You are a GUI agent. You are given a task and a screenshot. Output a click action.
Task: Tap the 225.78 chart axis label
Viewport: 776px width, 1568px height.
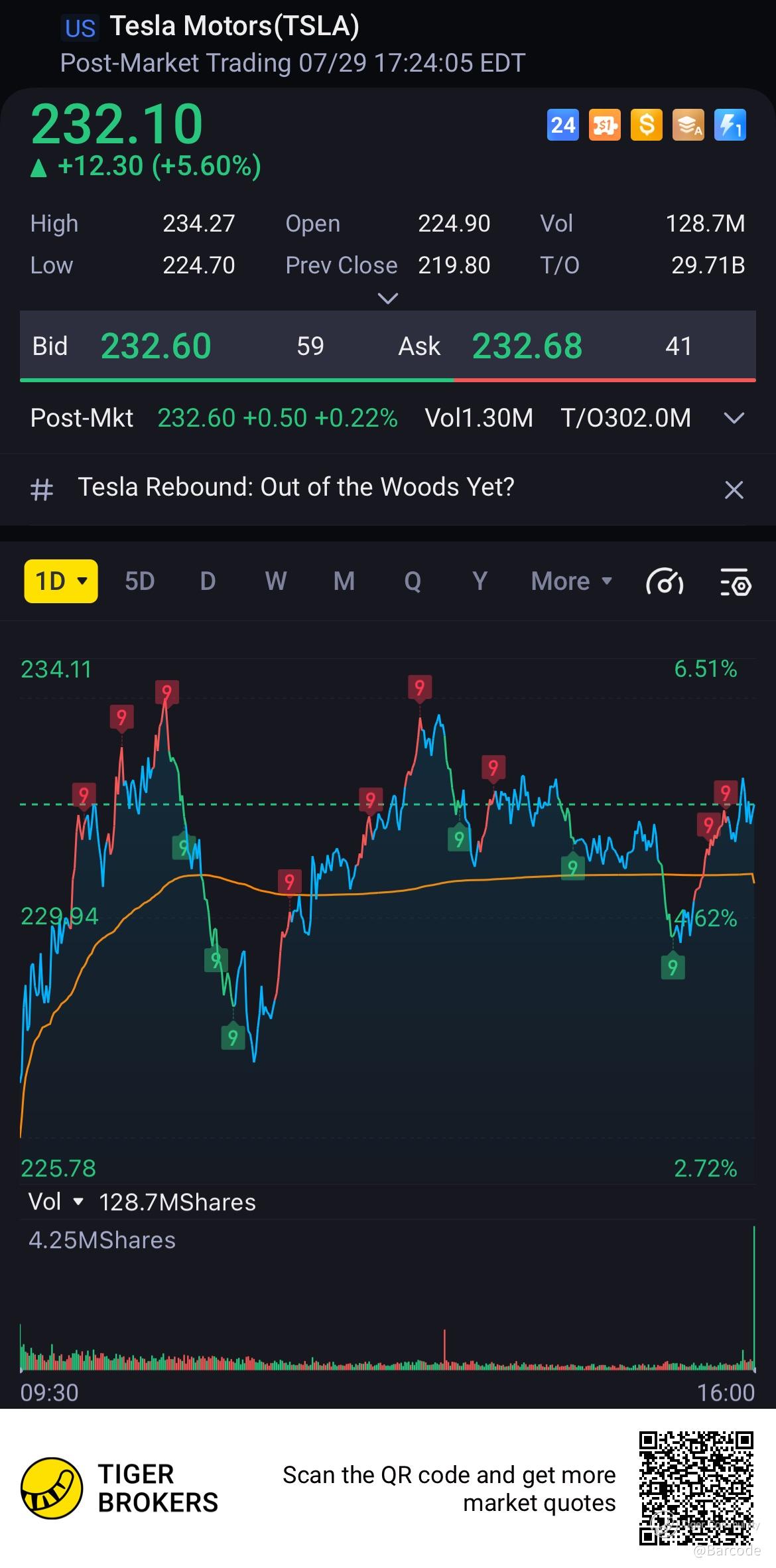[x=58, y=1168]
